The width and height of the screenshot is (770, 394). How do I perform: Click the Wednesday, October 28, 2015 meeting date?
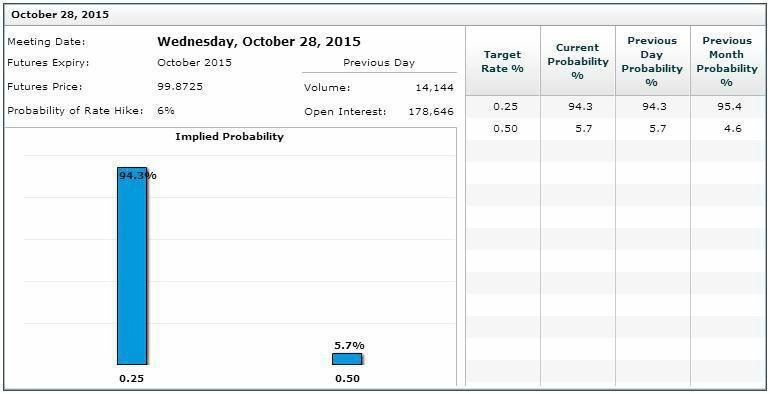click(x=259, y=41)
